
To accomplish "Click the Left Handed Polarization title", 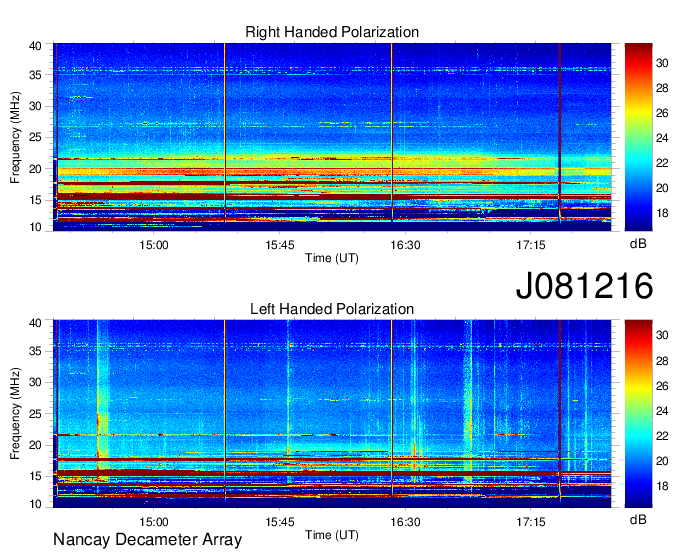I will [x=332, y=309].
